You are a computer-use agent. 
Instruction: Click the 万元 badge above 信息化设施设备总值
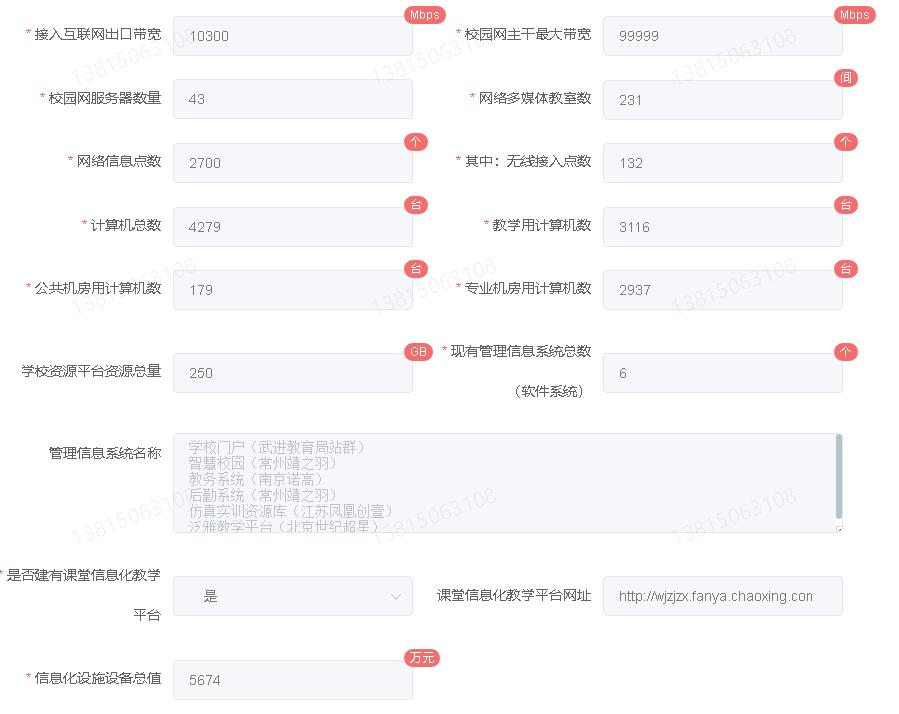click(x=421, y=658)
